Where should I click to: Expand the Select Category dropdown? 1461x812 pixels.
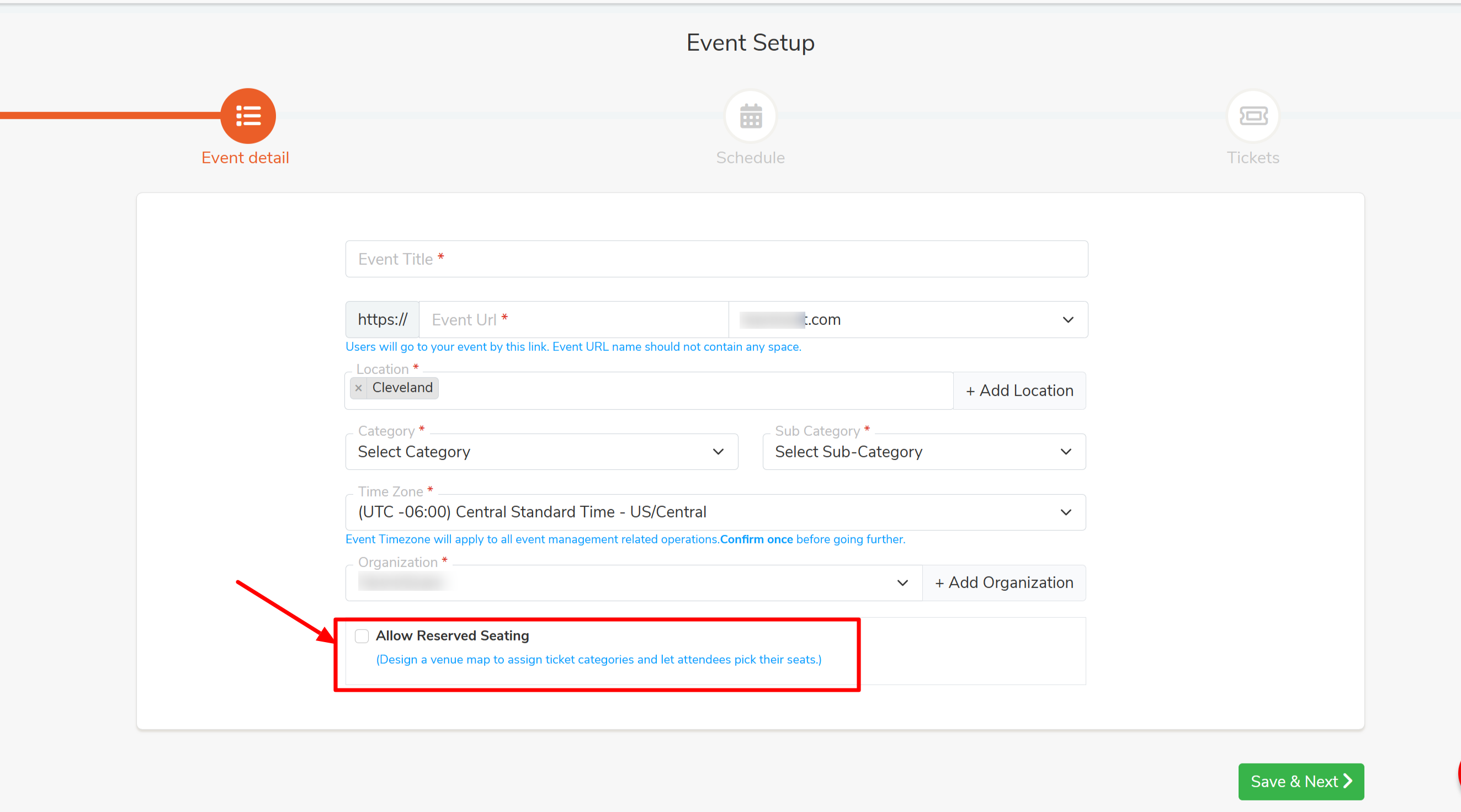click(541, 452)
